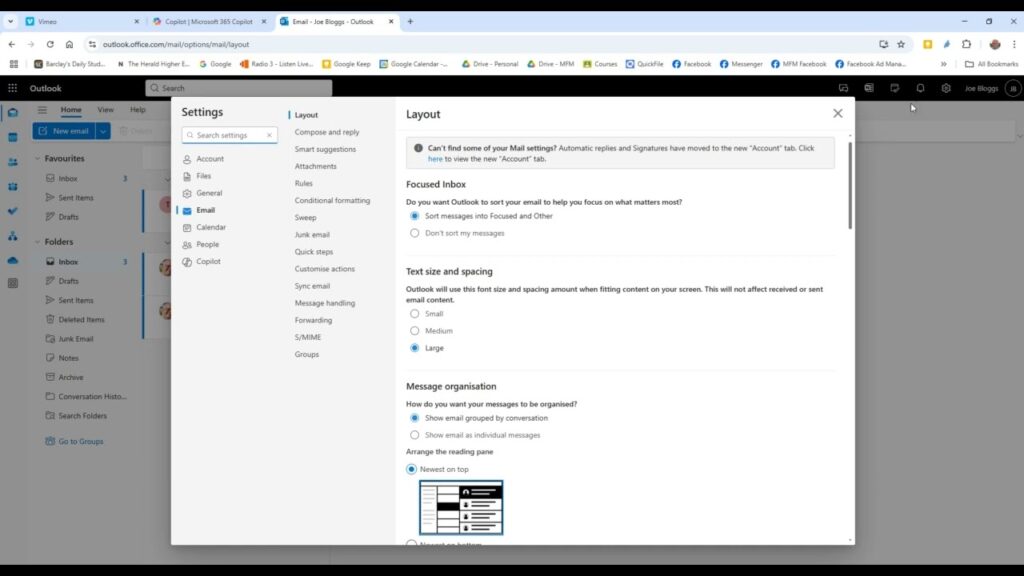
Task: Click the New email button
Action: pyautogui.click(x=64, y=131)
